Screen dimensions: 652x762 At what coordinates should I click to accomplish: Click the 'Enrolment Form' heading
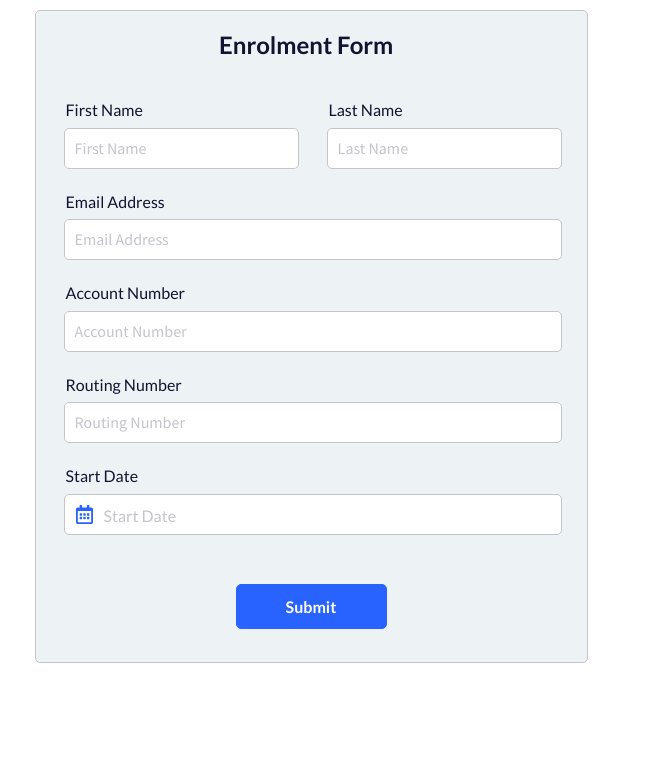coord(306,46)
